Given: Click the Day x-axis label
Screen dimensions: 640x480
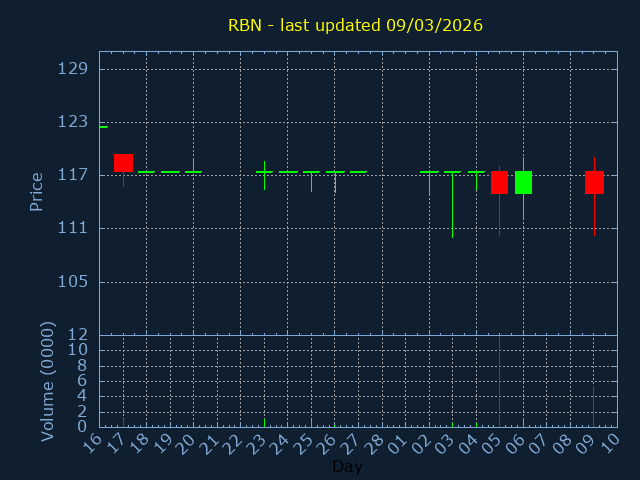Looking at the screenshot, I should pyautogui.click(x=347, y=467).
